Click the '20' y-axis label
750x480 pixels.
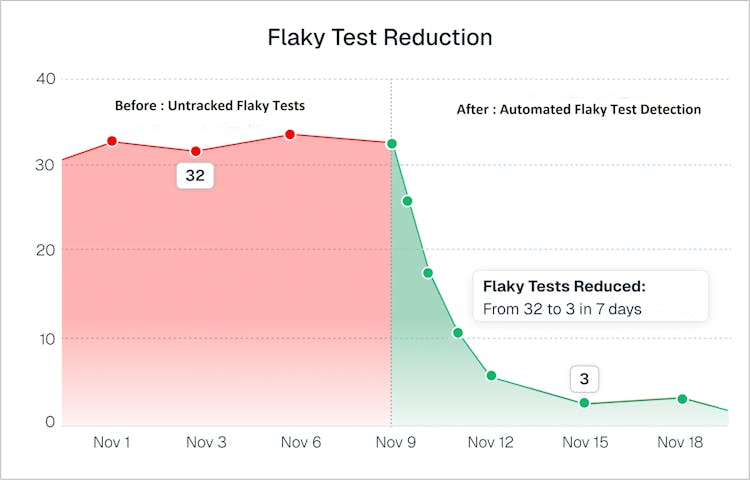click(44, 249)
